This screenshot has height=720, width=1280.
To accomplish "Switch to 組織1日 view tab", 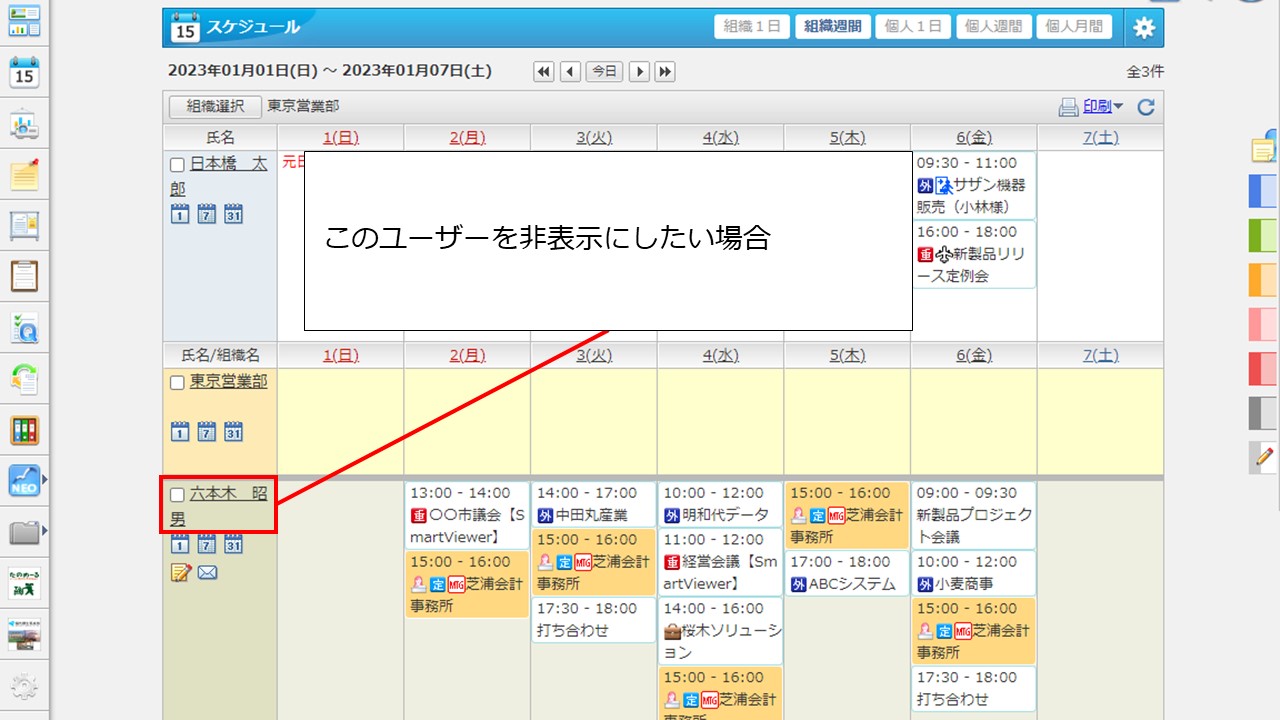I will tap(752, 27).
